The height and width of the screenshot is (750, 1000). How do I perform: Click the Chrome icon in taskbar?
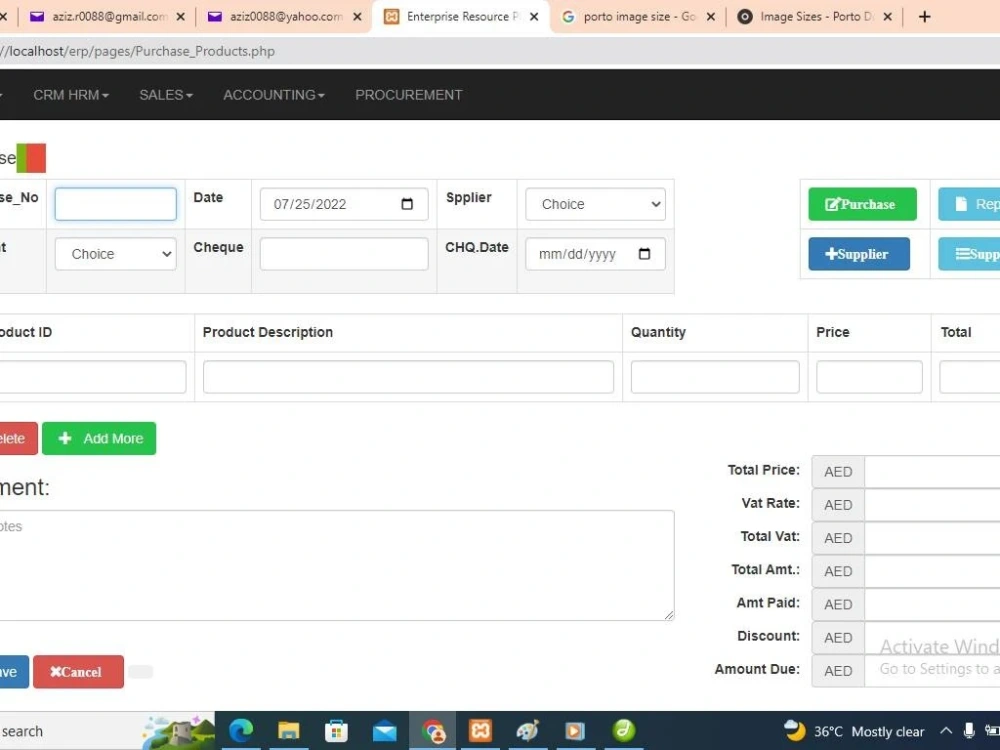pos(433,731)
